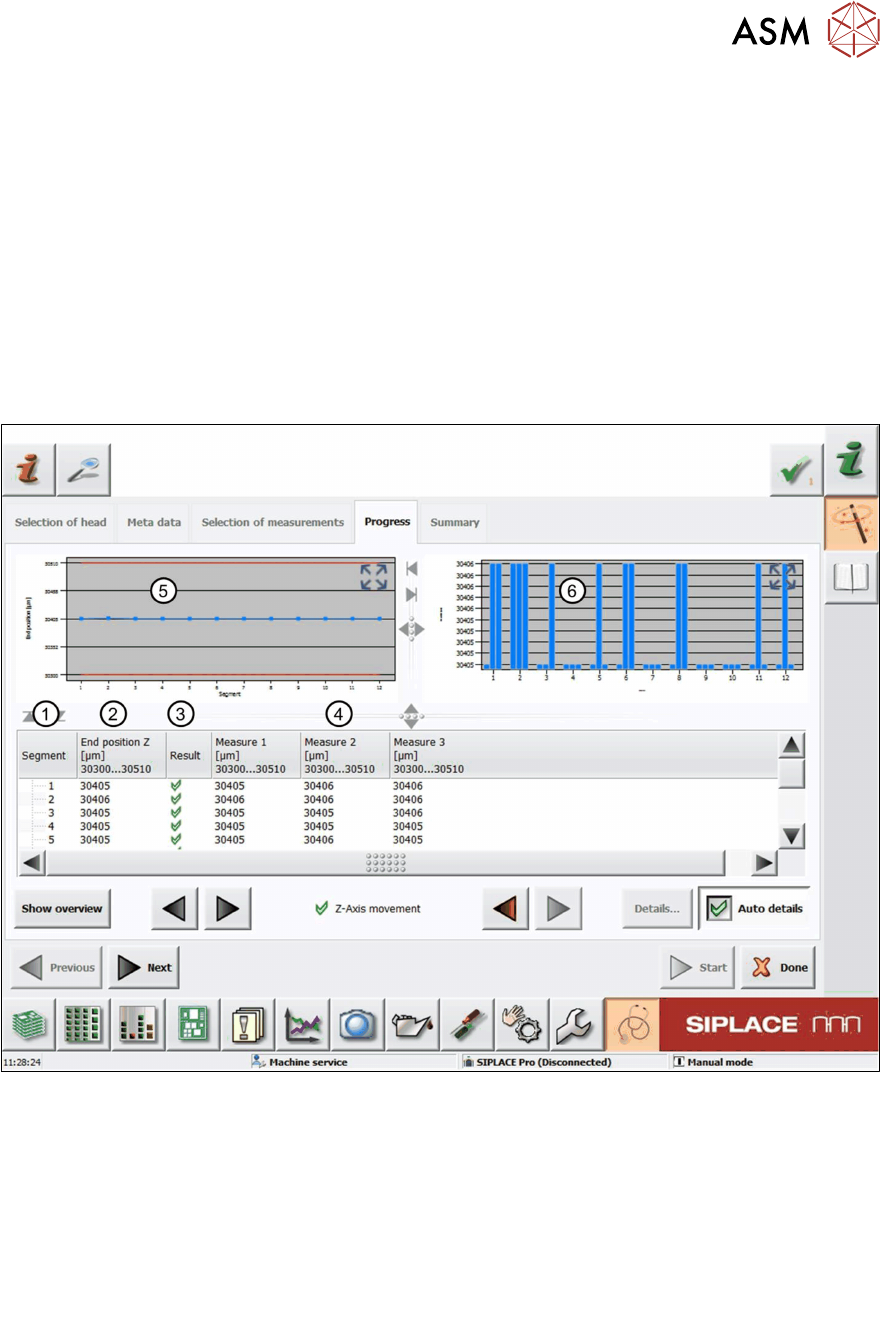880x1337 pixels.
Task: Select segment 4 row in table
Action: (x=398, y=827)
